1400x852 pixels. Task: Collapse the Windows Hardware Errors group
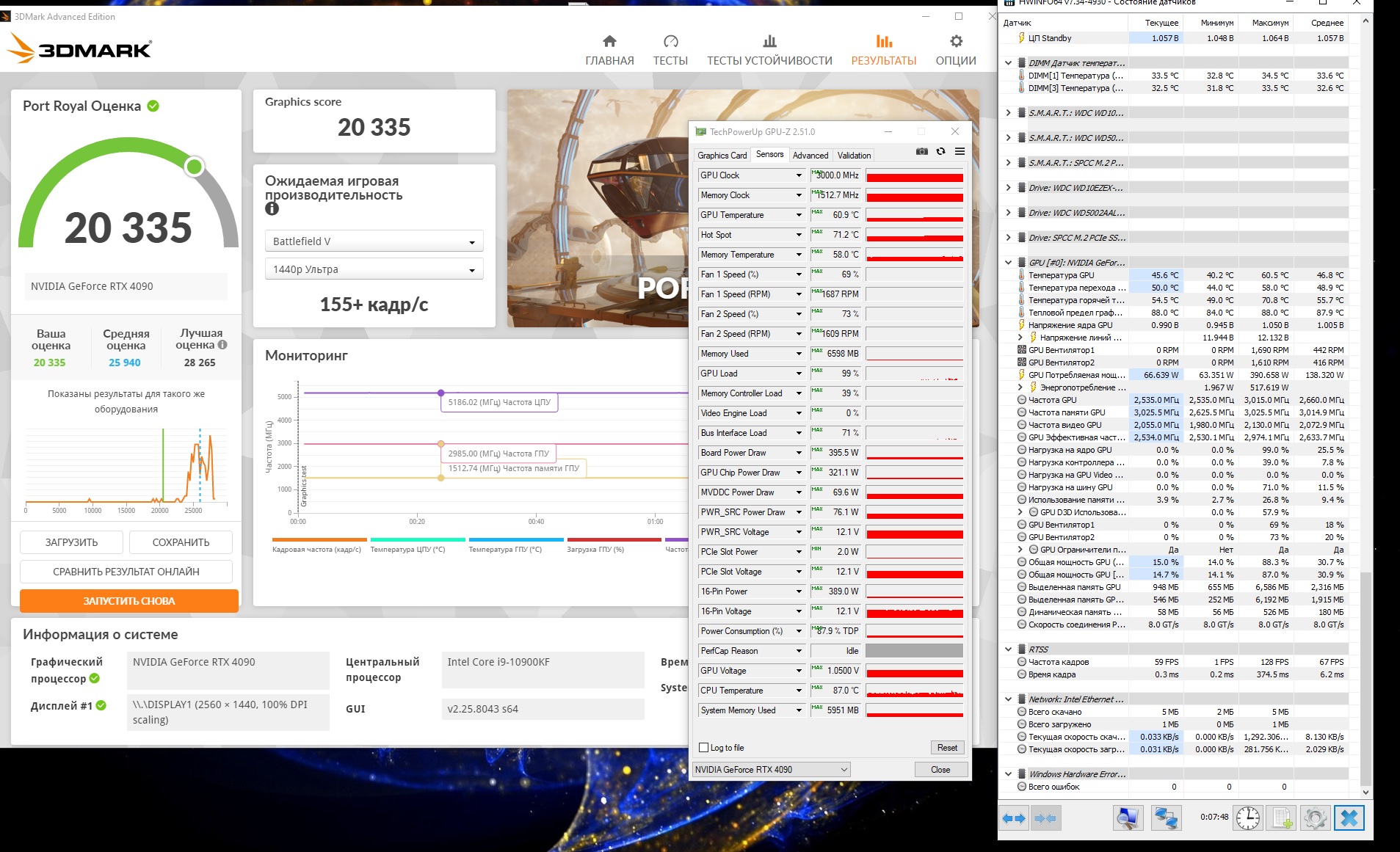tap(1009, 774)
